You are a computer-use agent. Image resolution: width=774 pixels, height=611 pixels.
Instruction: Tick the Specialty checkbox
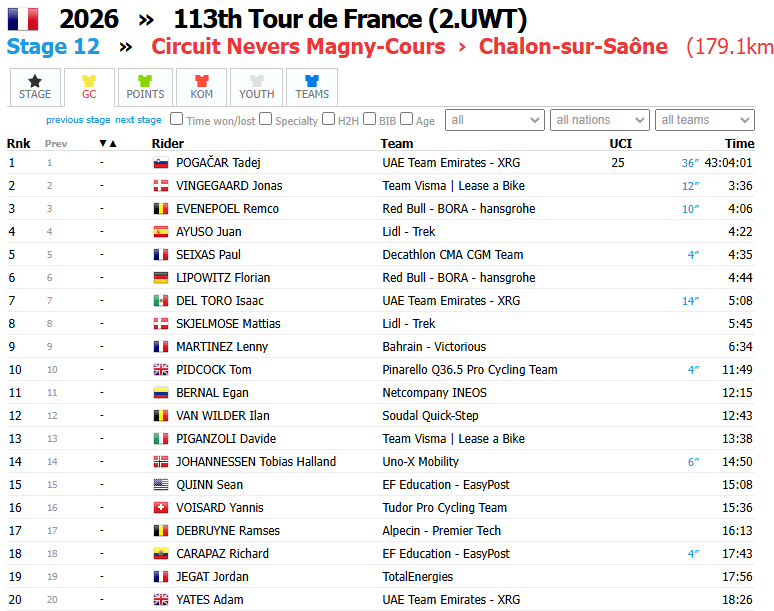(266, 119)
